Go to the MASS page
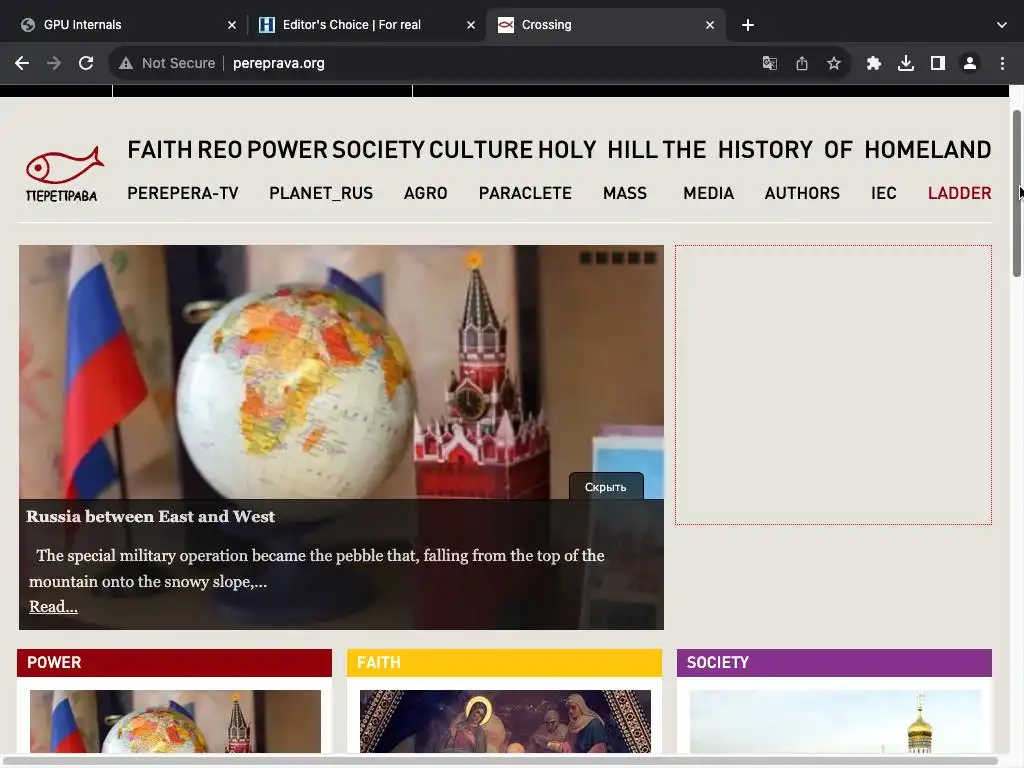Viewport: 1024px width, 768px height. click(625, 193)
